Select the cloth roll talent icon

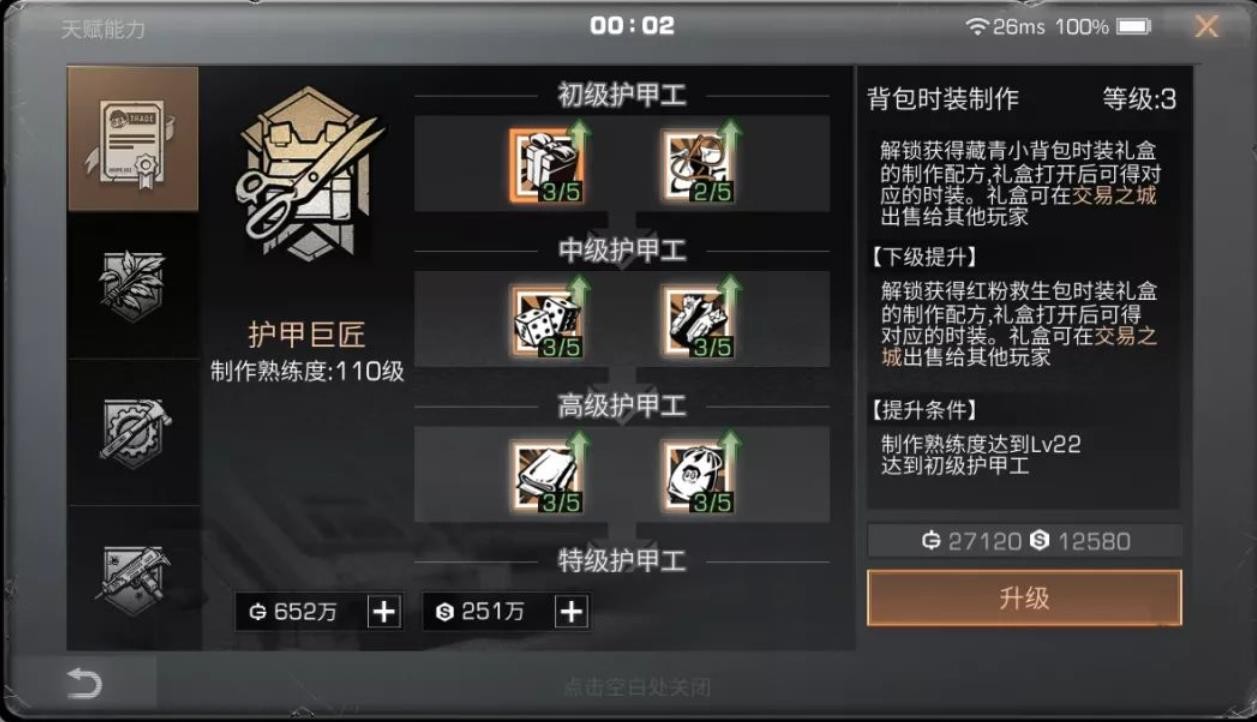click(x=546, y=475)
